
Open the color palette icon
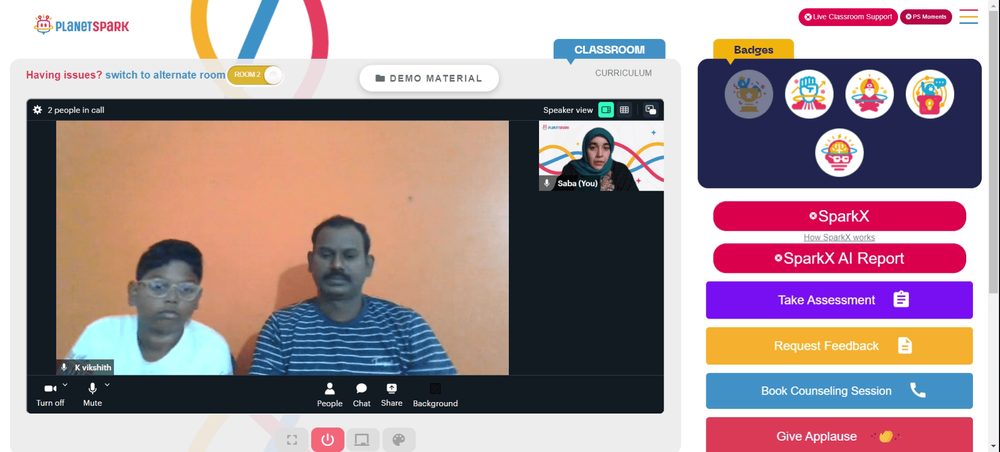399,440
